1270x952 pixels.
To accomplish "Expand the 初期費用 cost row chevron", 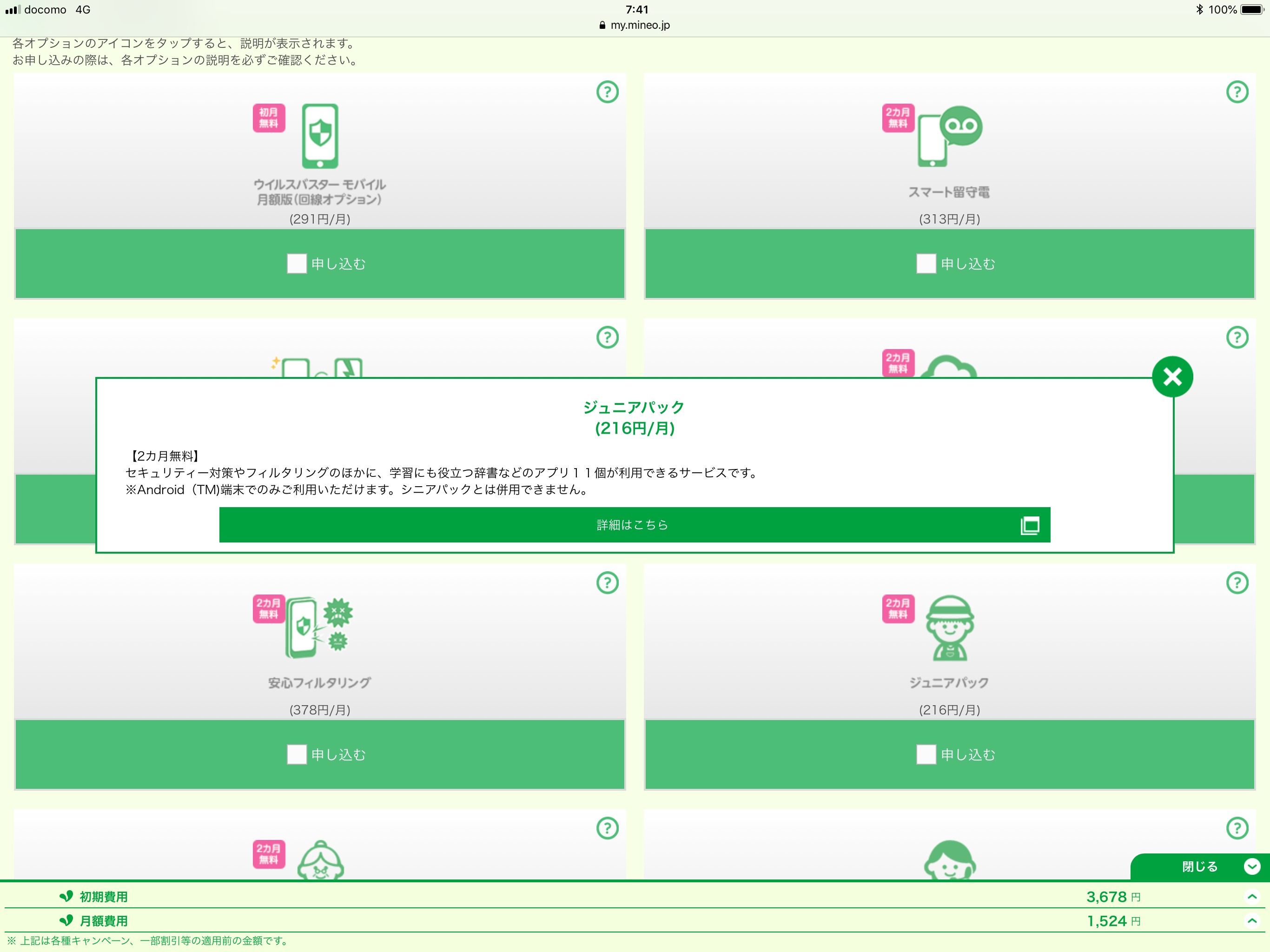I will (1251, 896).
